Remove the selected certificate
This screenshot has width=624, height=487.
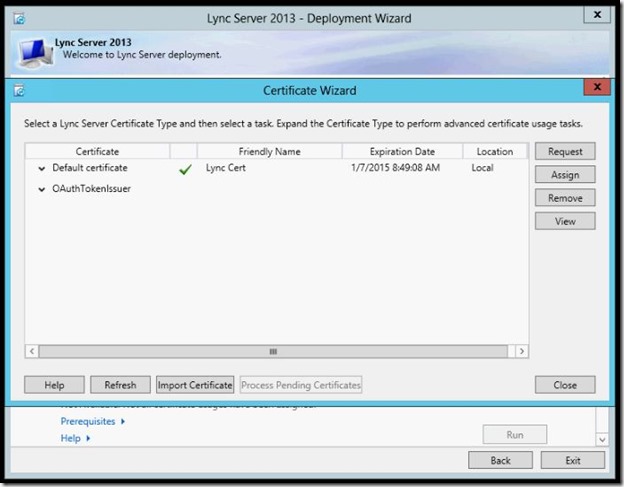565,198
